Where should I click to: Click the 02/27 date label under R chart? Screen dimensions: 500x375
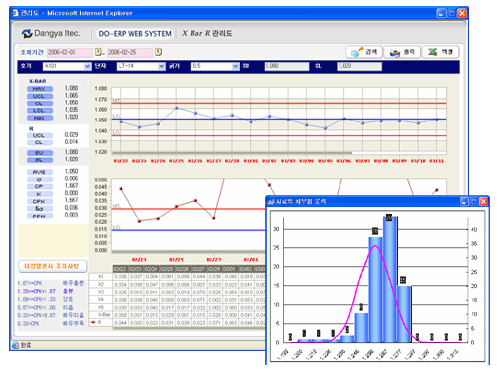pos(214,259)
